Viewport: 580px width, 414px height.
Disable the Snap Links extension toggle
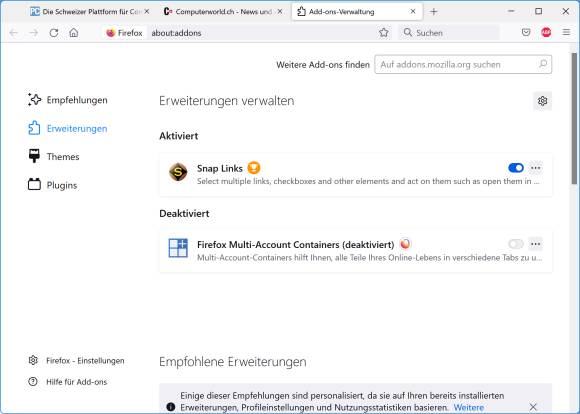(516, 168)
